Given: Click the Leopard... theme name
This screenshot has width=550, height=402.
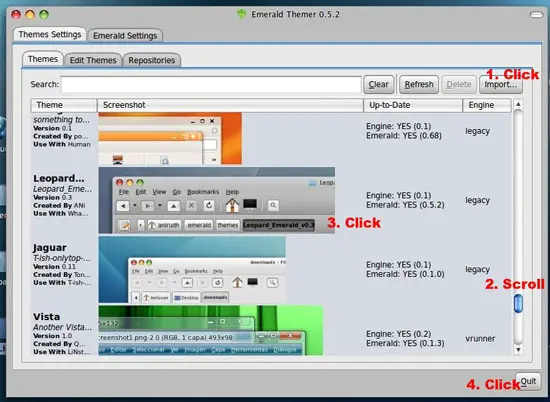Looking at the screenshot, I should tap(59, 178).
